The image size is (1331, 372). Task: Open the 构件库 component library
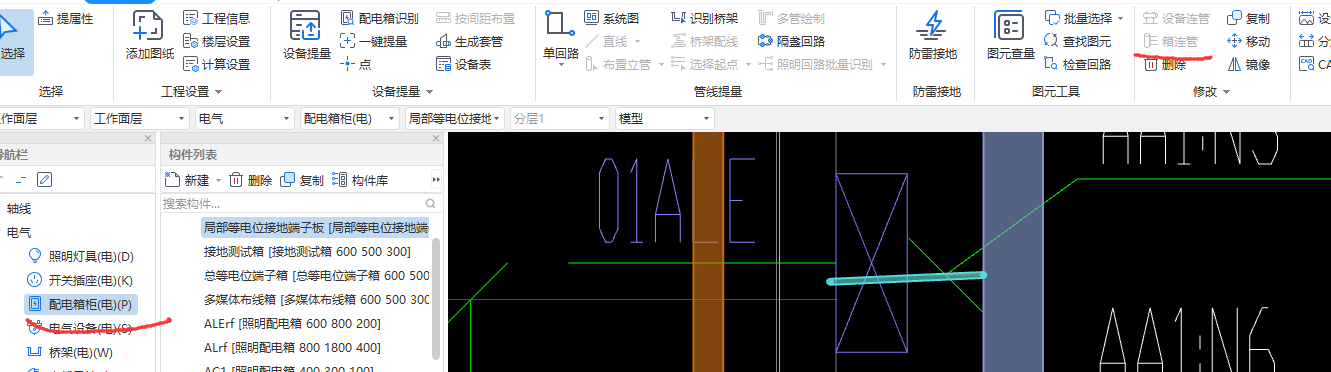click(360, 181)
